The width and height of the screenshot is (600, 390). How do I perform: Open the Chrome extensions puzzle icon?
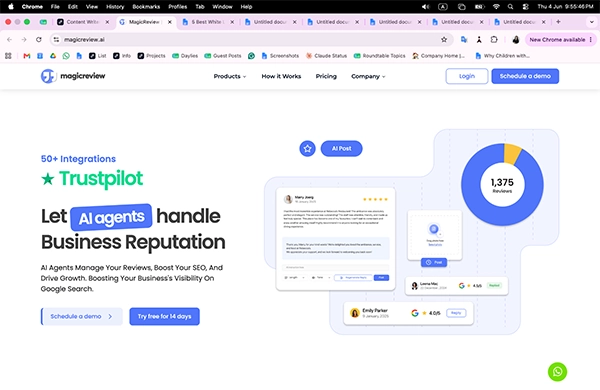[x=494, y=39]
